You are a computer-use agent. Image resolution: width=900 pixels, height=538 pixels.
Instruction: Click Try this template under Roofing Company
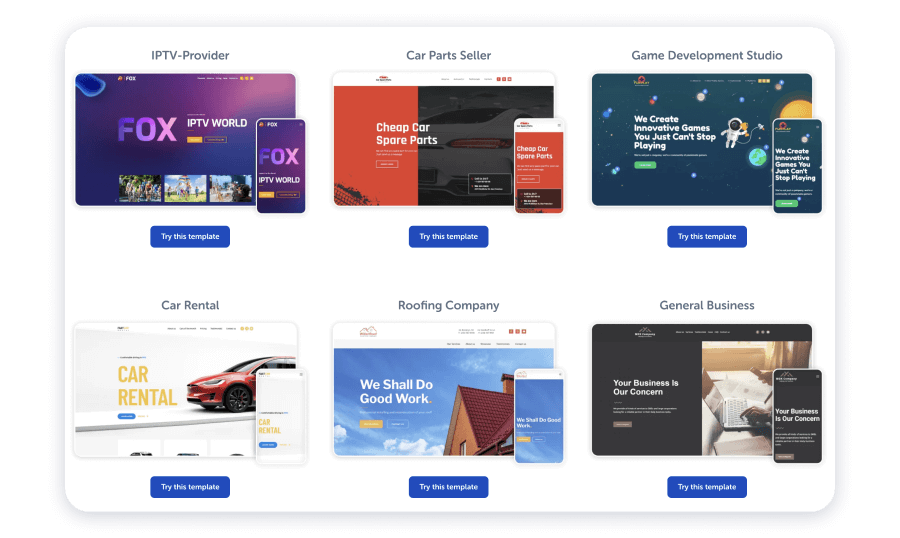coord(448,487)
